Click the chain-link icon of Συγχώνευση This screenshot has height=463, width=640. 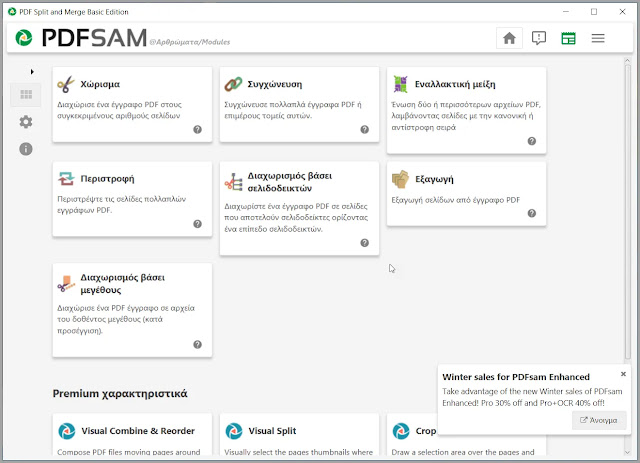click(x=233, y=84)
